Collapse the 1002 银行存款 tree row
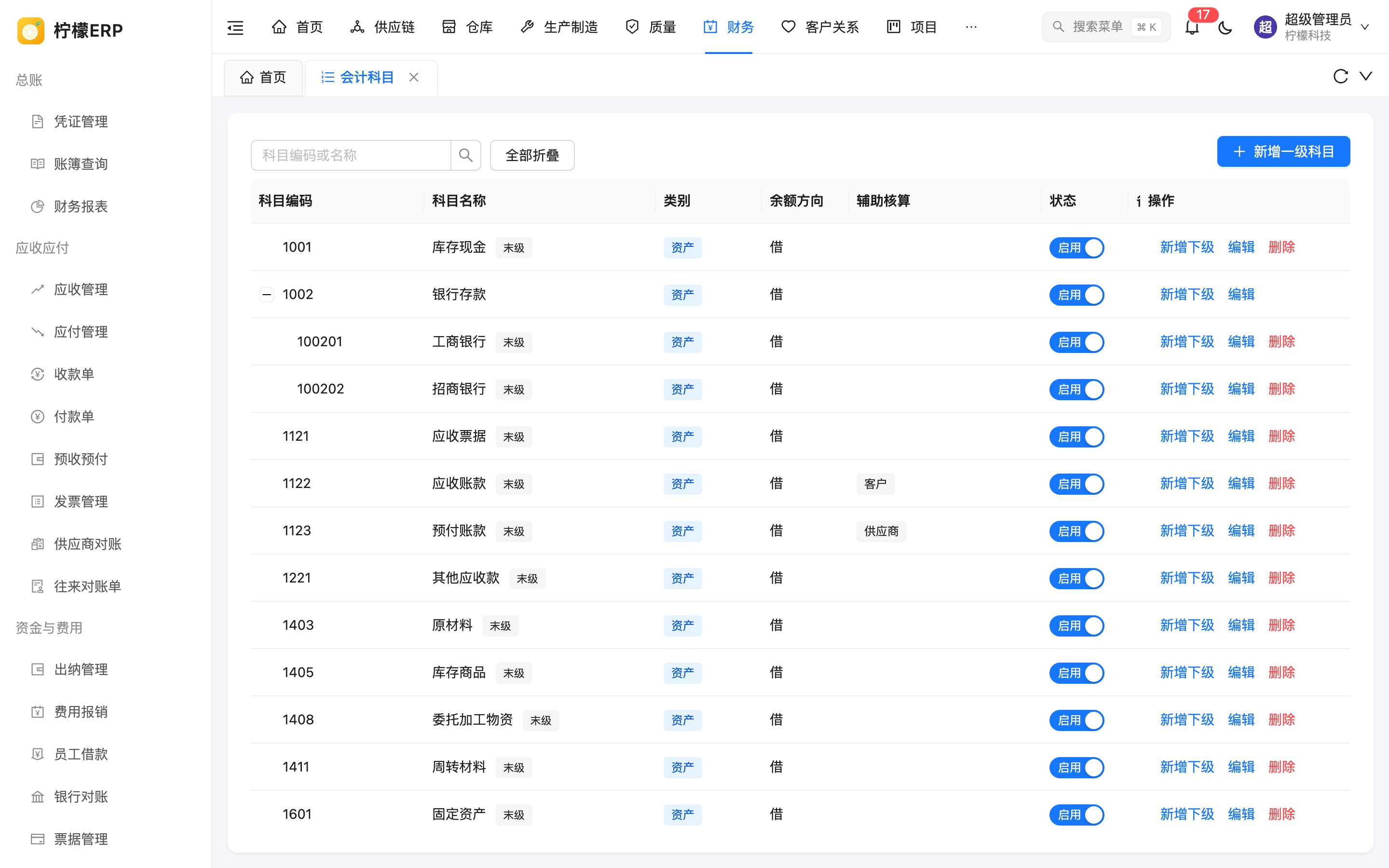This screenshot has height=868, width=1389. coord(266,295)
